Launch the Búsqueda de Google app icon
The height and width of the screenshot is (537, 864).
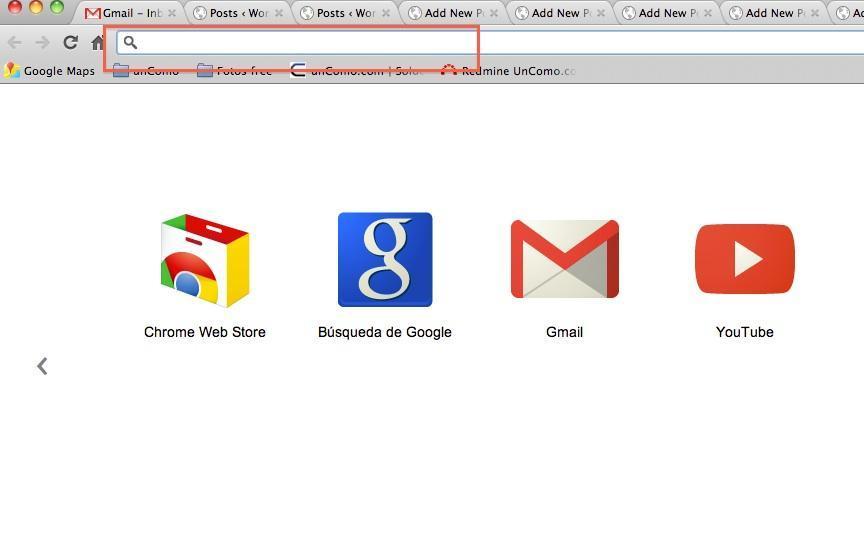click(x=385, y=260)
